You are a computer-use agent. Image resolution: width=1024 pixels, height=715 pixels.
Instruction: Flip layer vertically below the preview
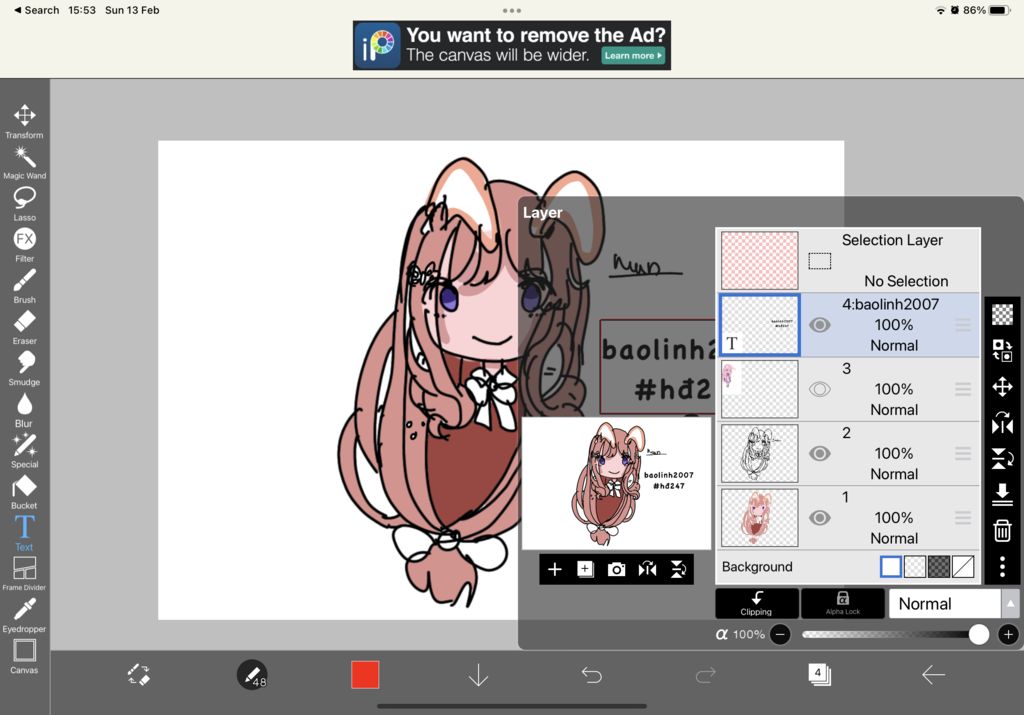678,569
